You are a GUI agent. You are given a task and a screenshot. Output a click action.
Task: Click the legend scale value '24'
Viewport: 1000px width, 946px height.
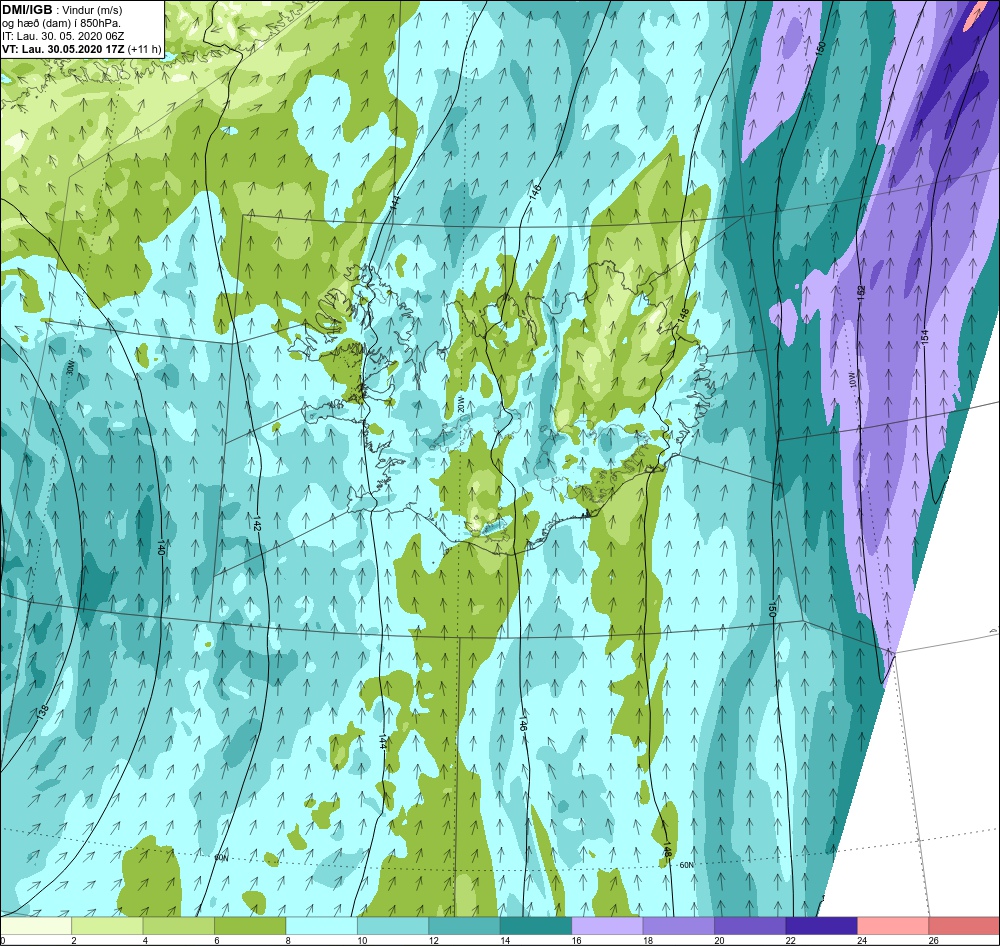pyautogui.click(x=862, y=940)
